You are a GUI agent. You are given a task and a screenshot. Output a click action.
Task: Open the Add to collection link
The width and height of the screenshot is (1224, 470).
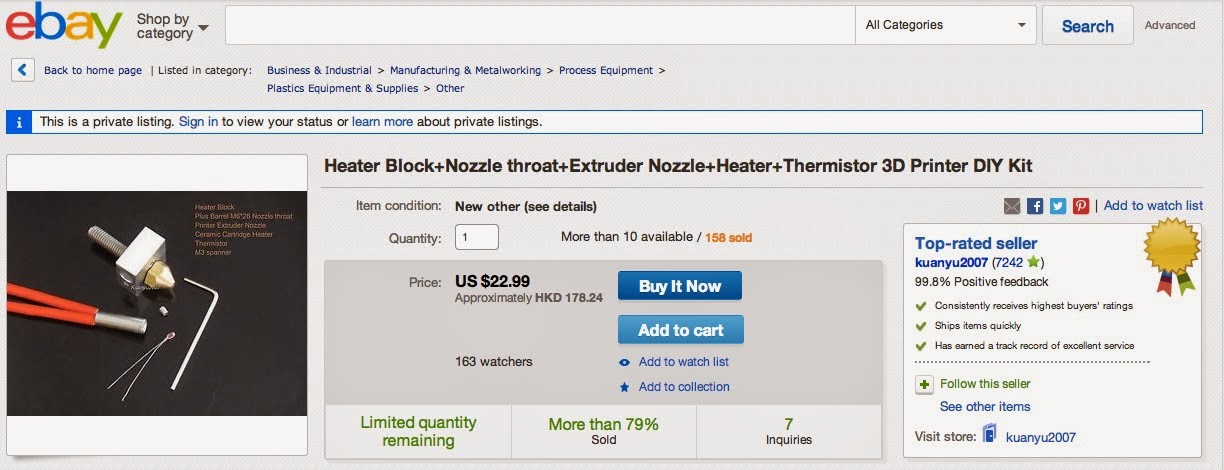[684, 387]
